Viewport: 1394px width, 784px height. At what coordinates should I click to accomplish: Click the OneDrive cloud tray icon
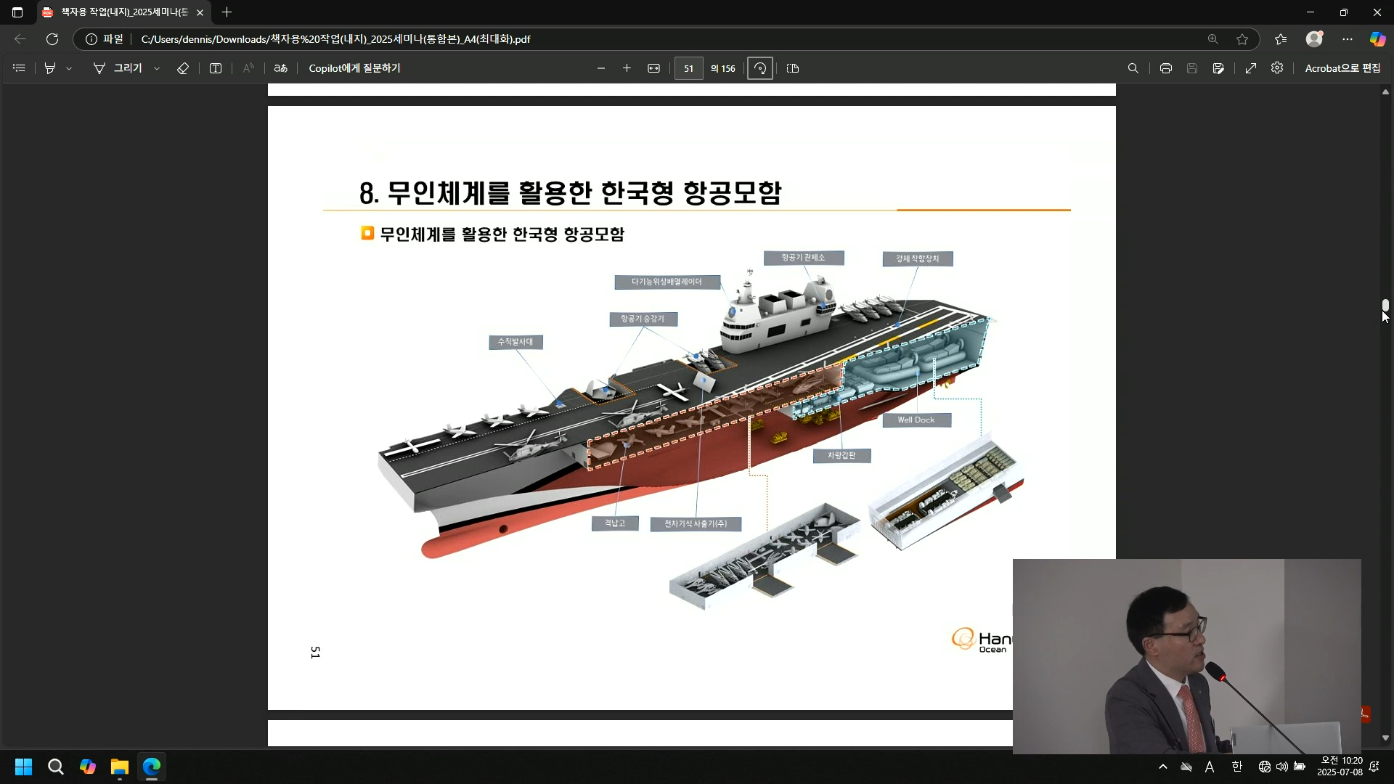[1186, 767]
